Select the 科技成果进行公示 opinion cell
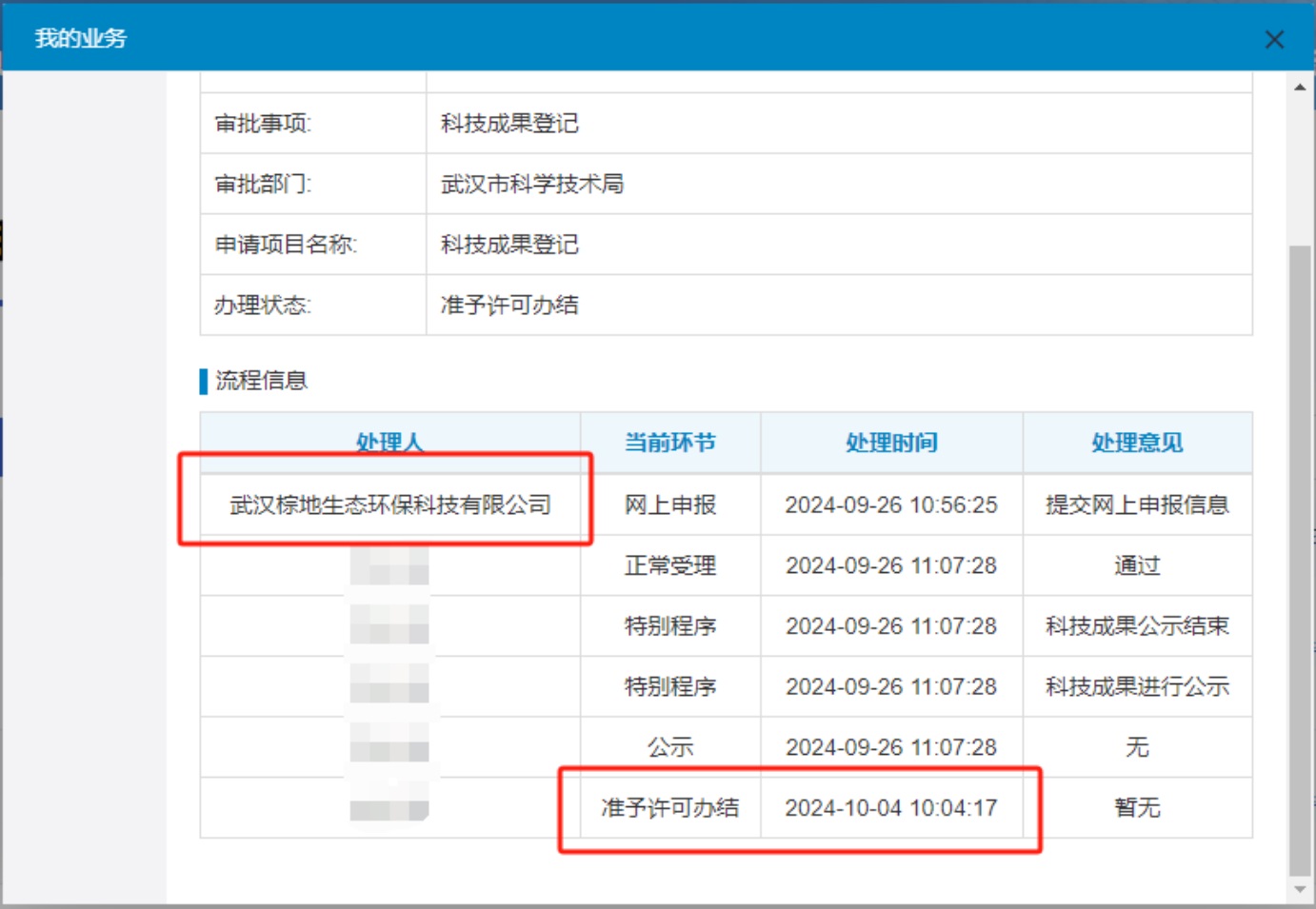Image resolution: width=1316 pixels, height=909 pixels. point(1137,686)
